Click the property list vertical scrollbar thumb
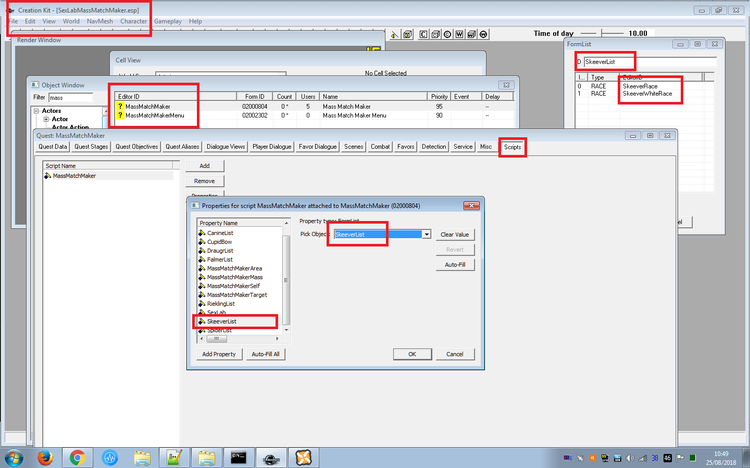The image size is (750, 468). 286,280
